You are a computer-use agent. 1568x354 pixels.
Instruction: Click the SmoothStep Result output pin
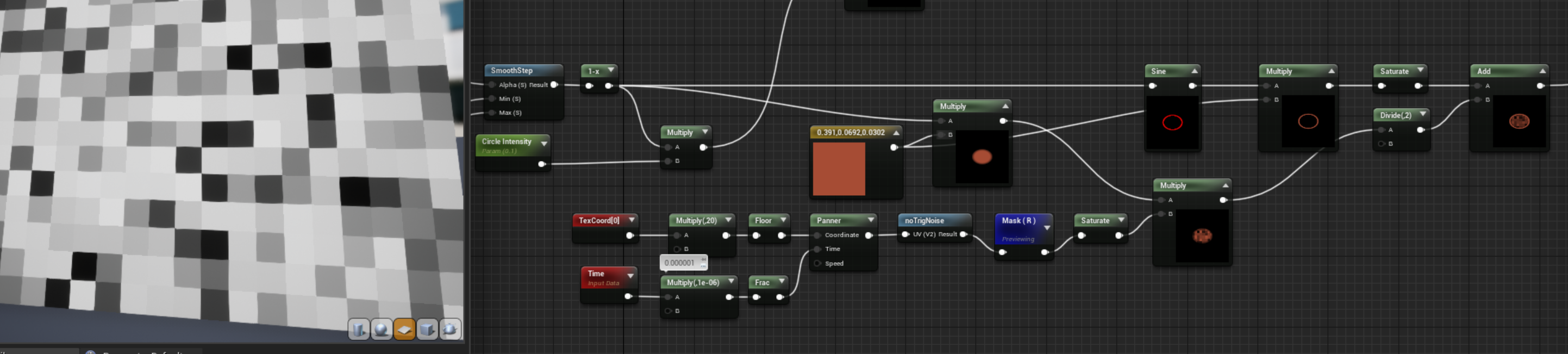(x=554, y=85)
